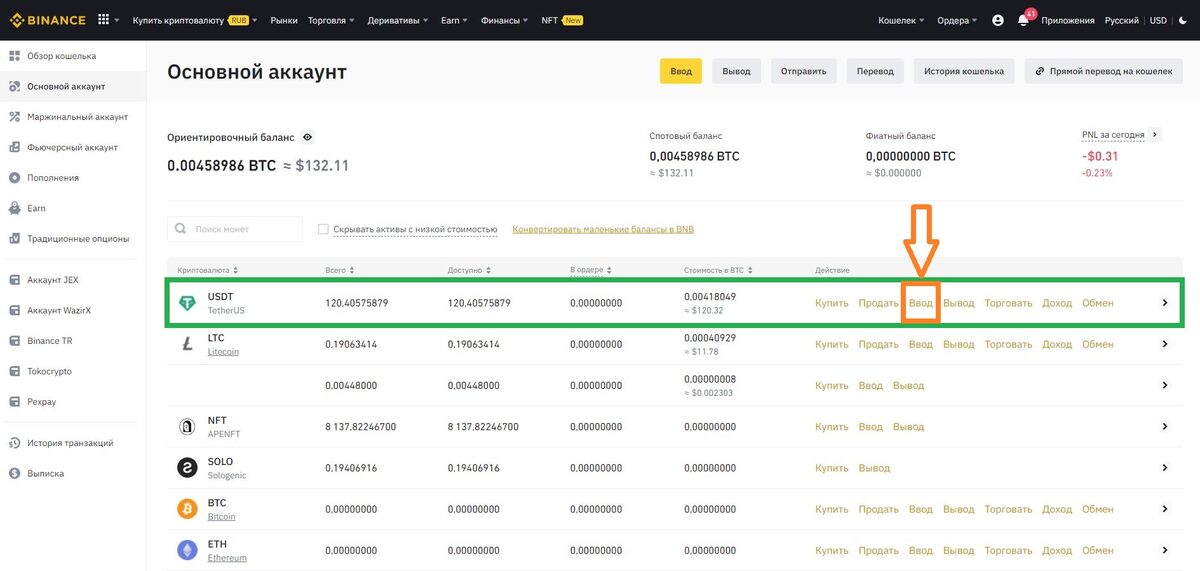Expand USDT row details chevron
The height and width of the screenshot is (571, 1200).
(x=1165, y=303)
